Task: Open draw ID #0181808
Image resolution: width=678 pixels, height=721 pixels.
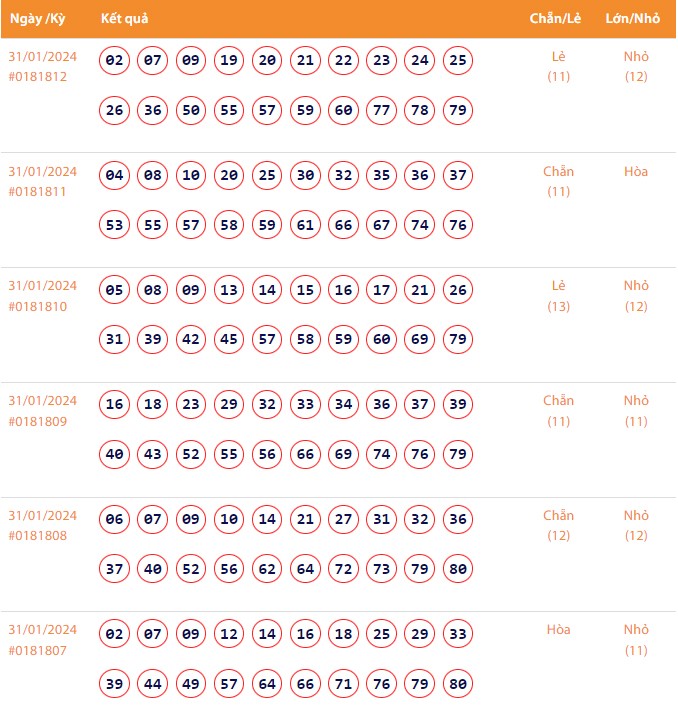Action: [x=38, y=536]
